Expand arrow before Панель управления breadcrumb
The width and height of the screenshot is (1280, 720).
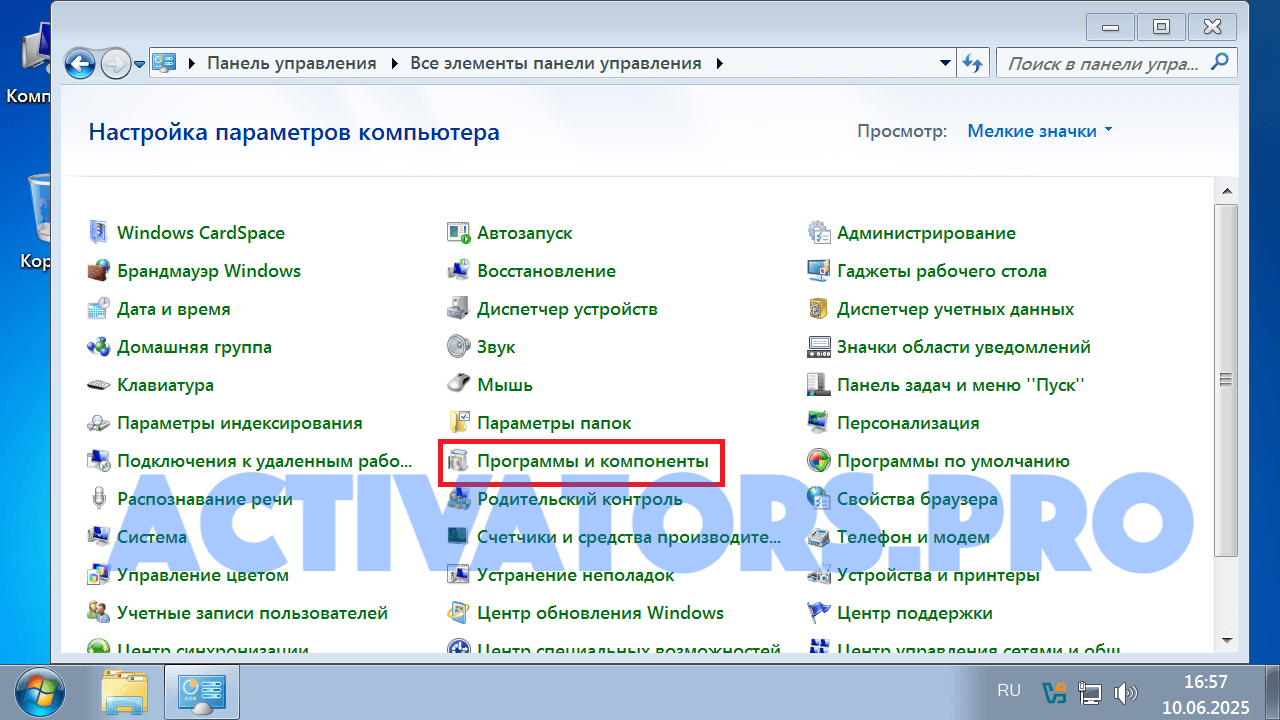[190, 63]
